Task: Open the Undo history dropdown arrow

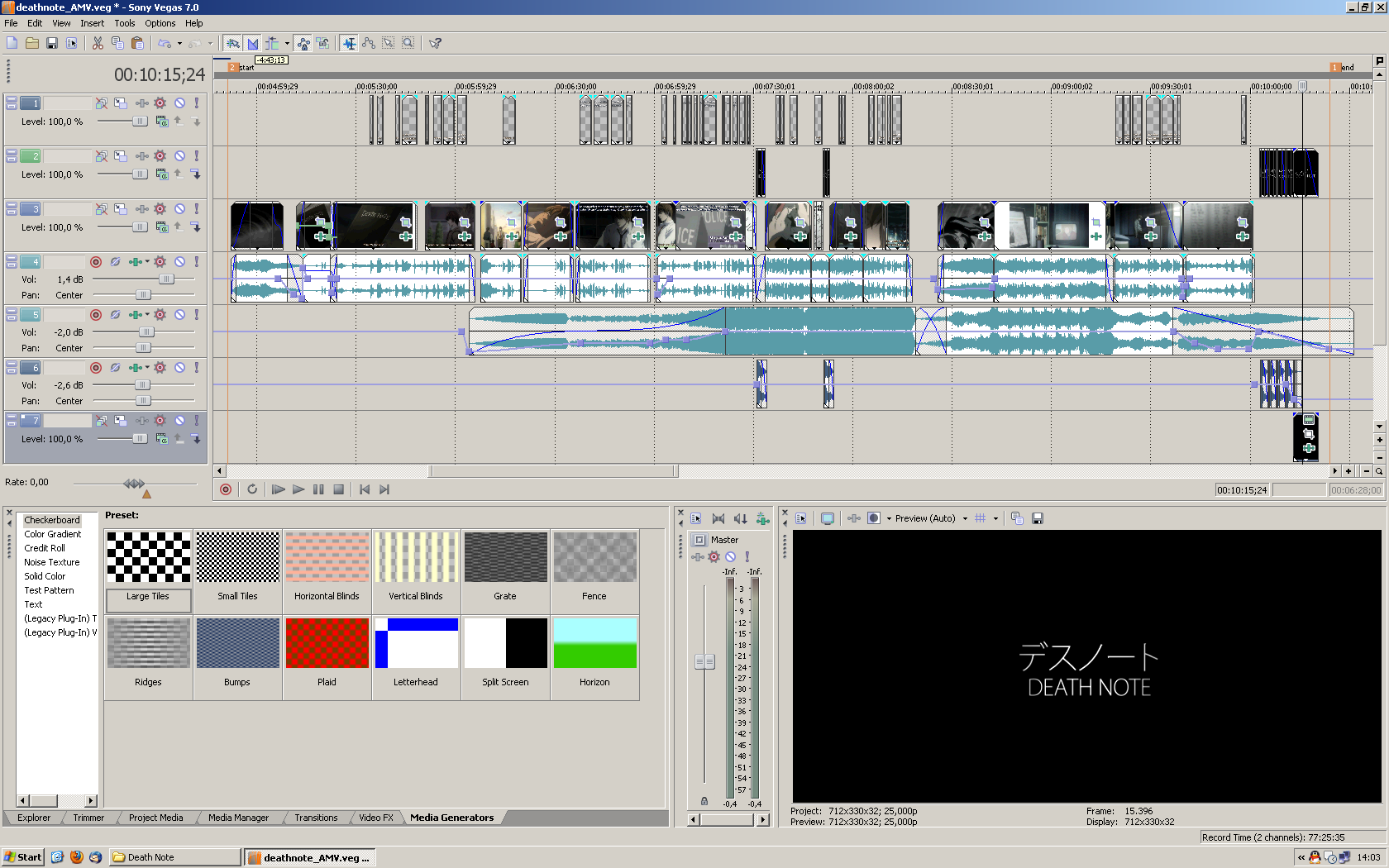Action: 179,44
